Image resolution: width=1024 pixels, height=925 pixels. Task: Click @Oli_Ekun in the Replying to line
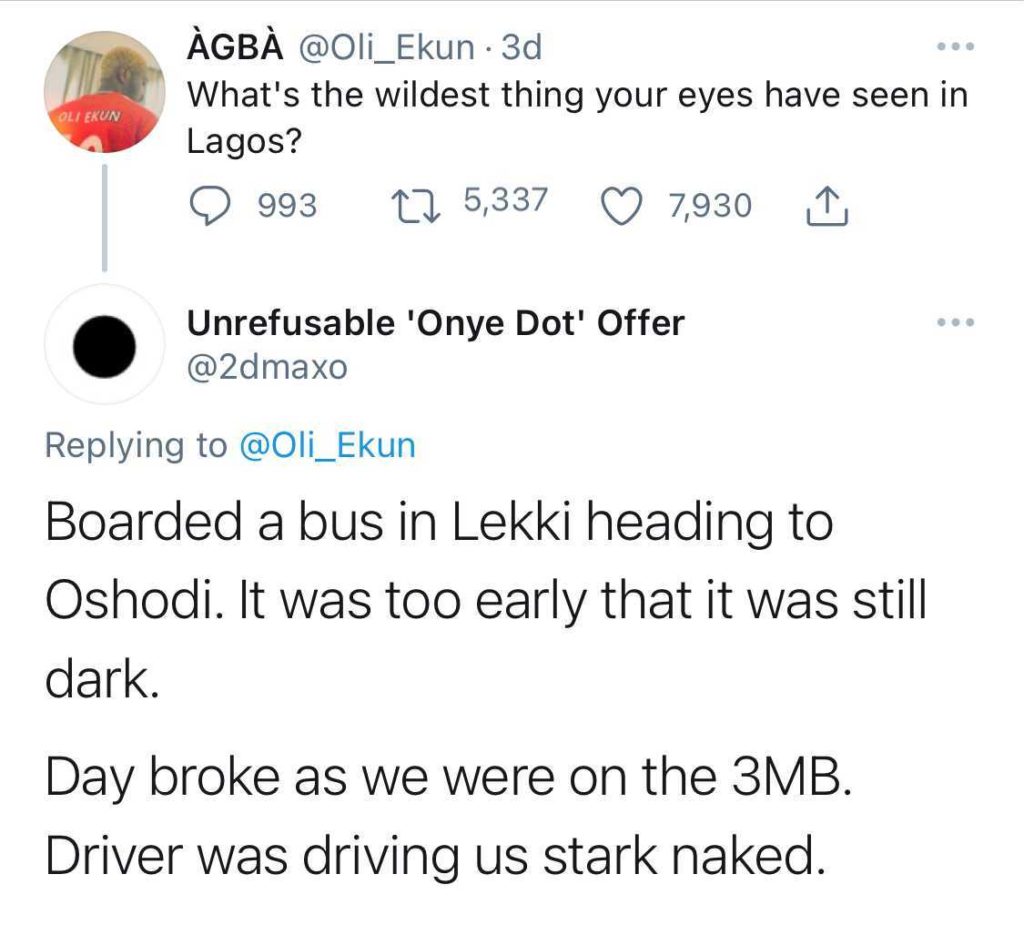327,445
